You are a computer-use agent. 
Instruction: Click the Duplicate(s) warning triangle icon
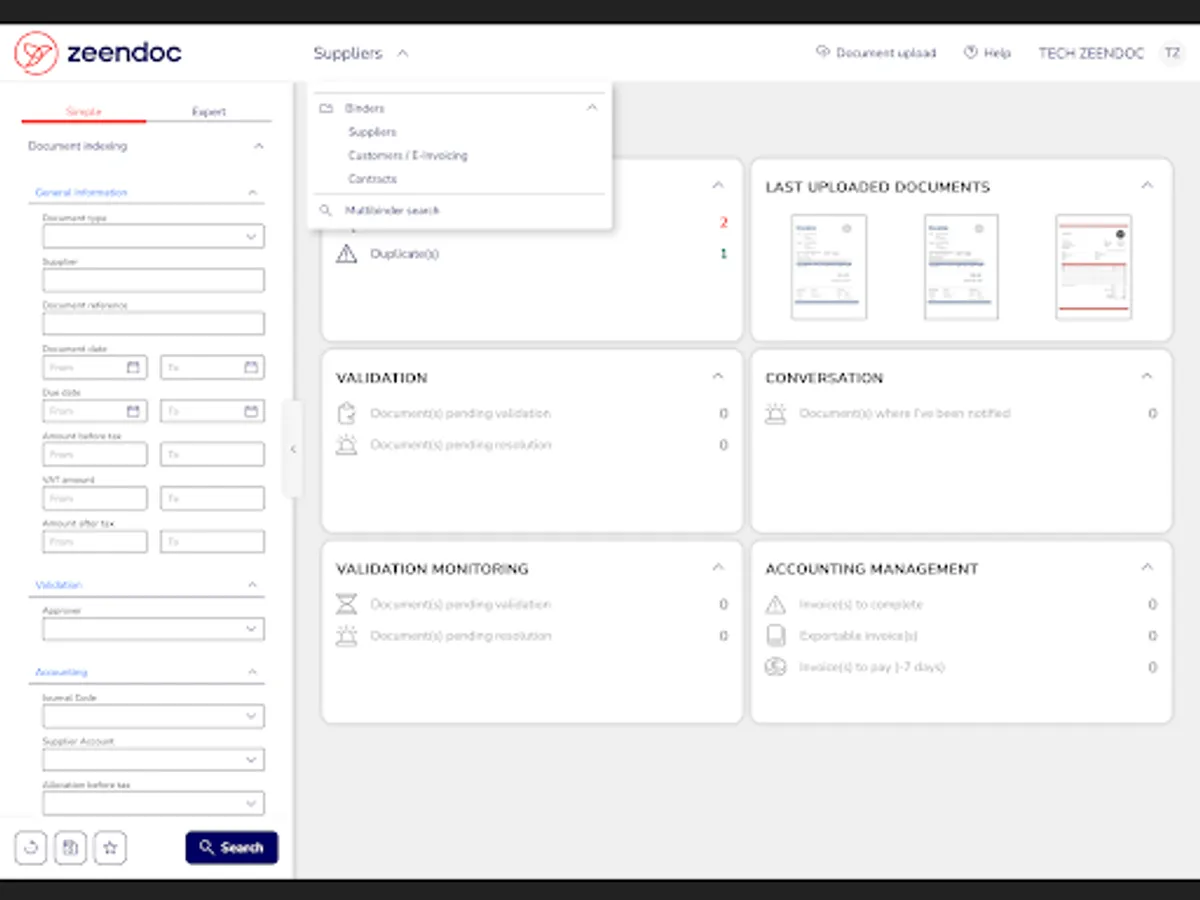345,254
